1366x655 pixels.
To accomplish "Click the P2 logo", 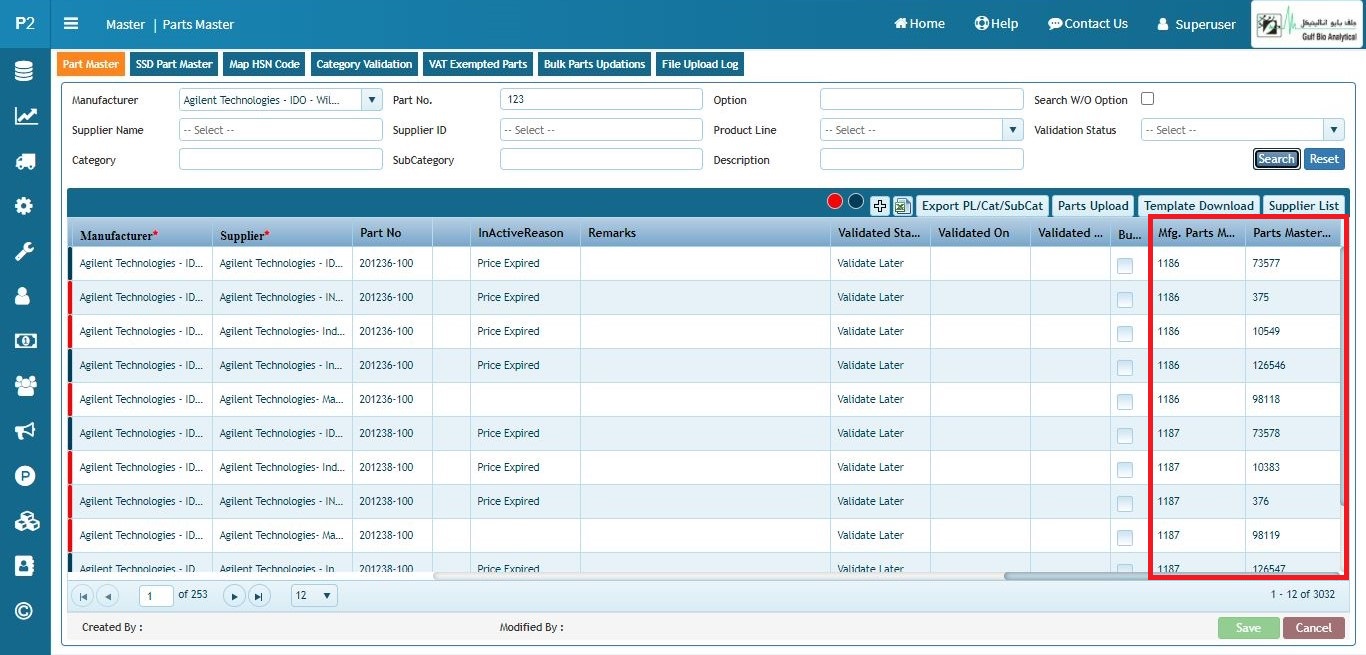I will (25, 23).
